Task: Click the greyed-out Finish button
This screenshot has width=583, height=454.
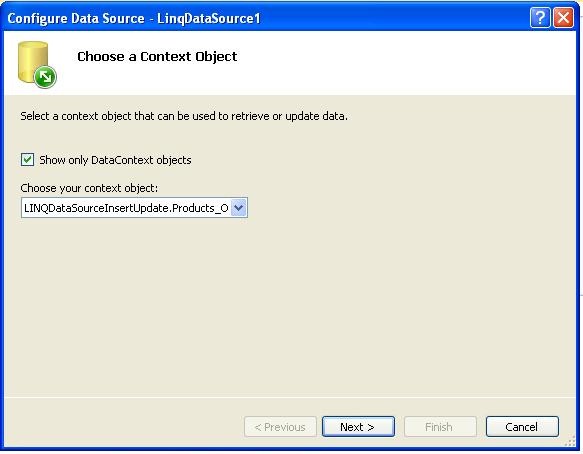Action: tap(440, 426)
